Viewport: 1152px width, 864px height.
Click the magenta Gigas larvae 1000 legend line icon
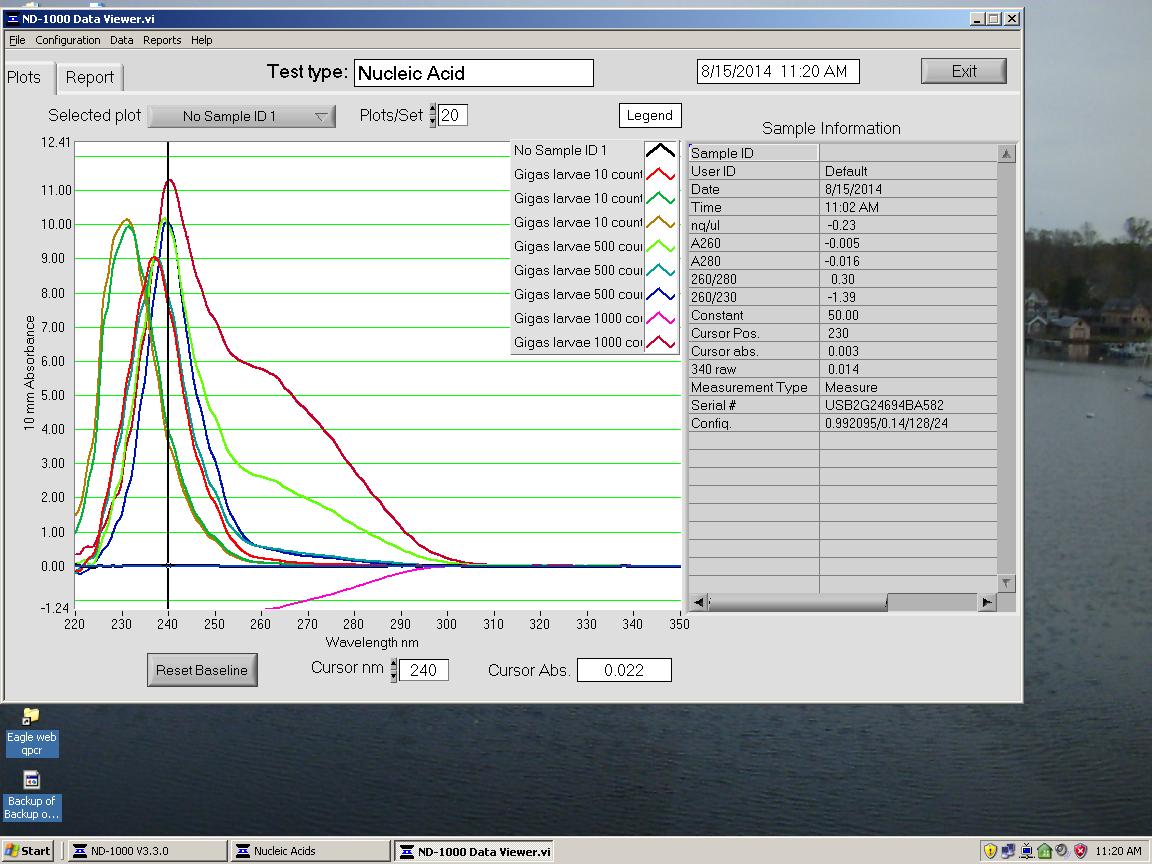661,319
